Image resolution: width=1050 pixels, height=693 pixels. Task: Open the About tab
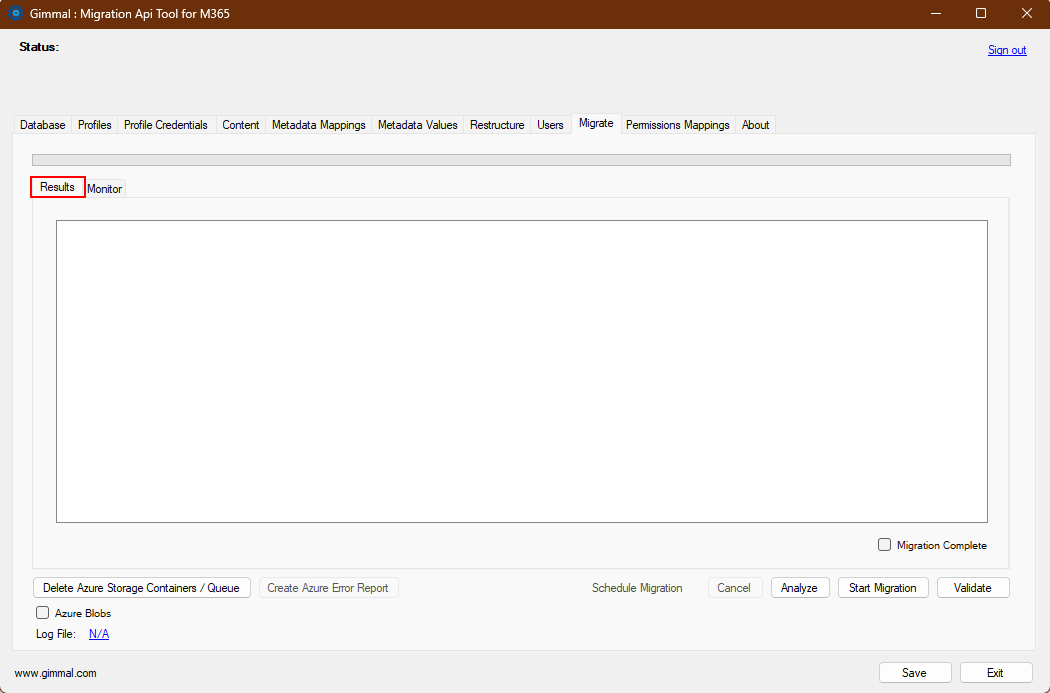[x=755, y=124]
